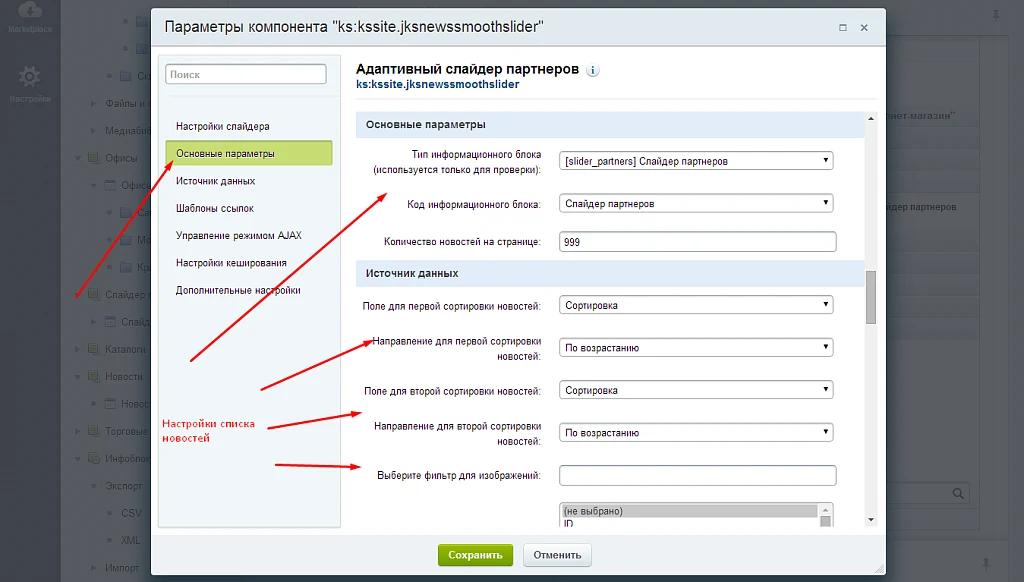Open Marketplace in the background admin sidebar
The width and height of the screenshot is (1024, 582).
point(30,18)
